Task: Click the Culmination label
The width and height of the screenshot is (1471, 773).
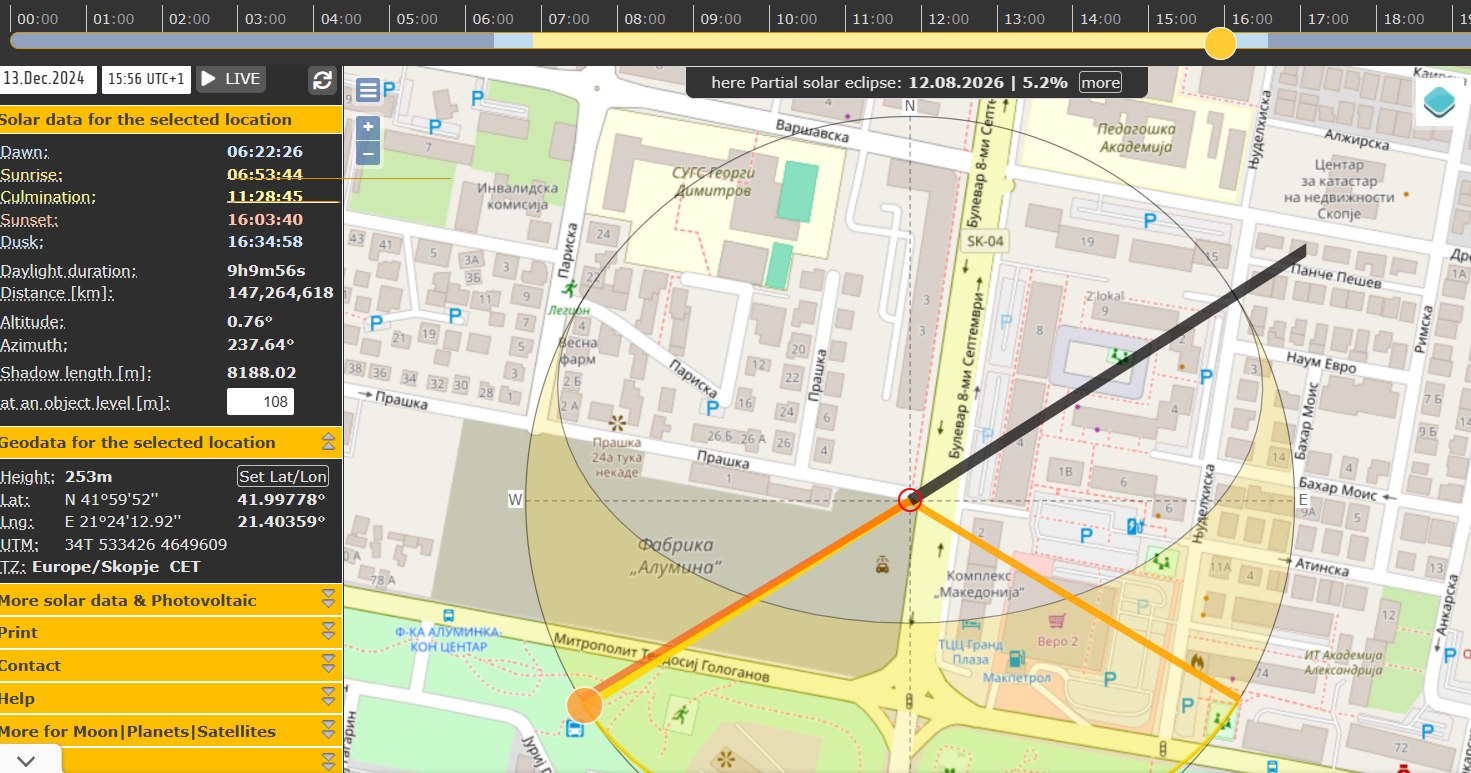Action: [48, 197]
